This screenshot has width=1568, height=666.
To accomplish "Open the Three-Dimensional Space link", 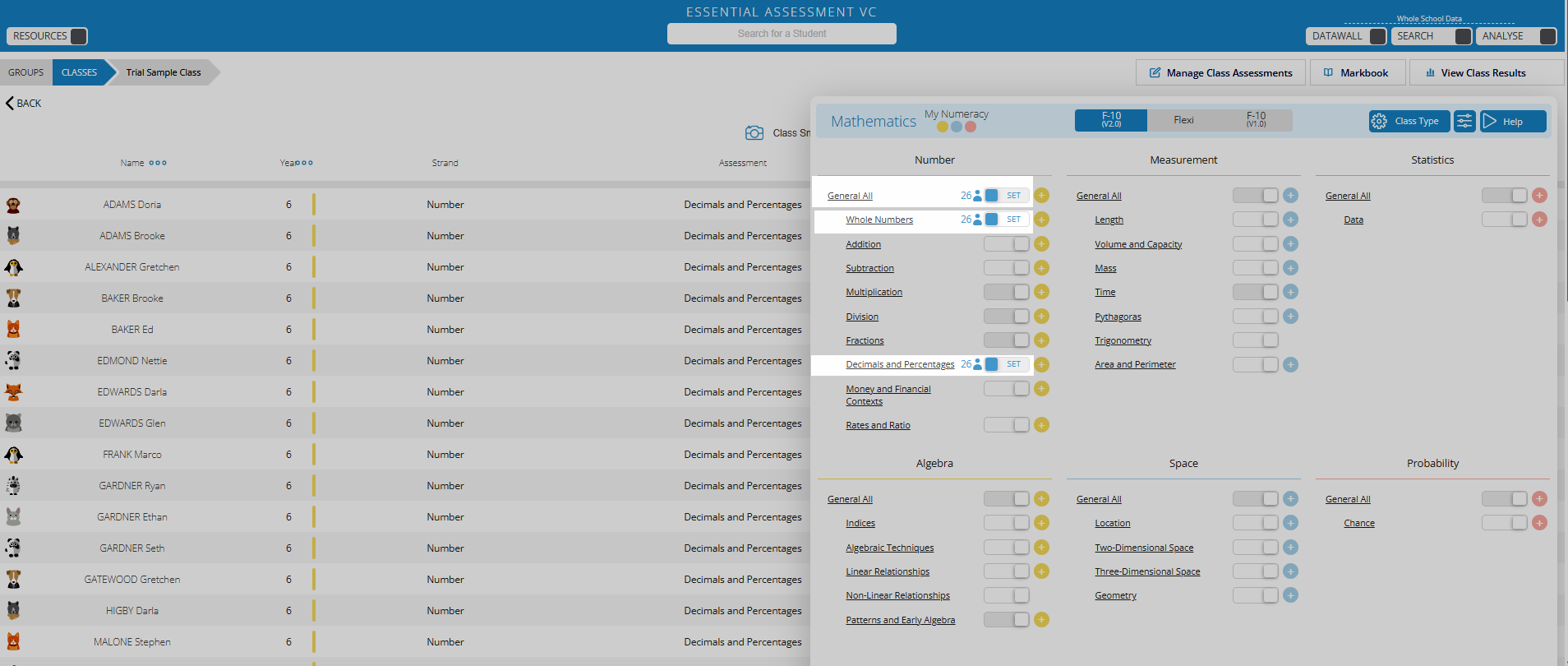I will point(1147,571).
